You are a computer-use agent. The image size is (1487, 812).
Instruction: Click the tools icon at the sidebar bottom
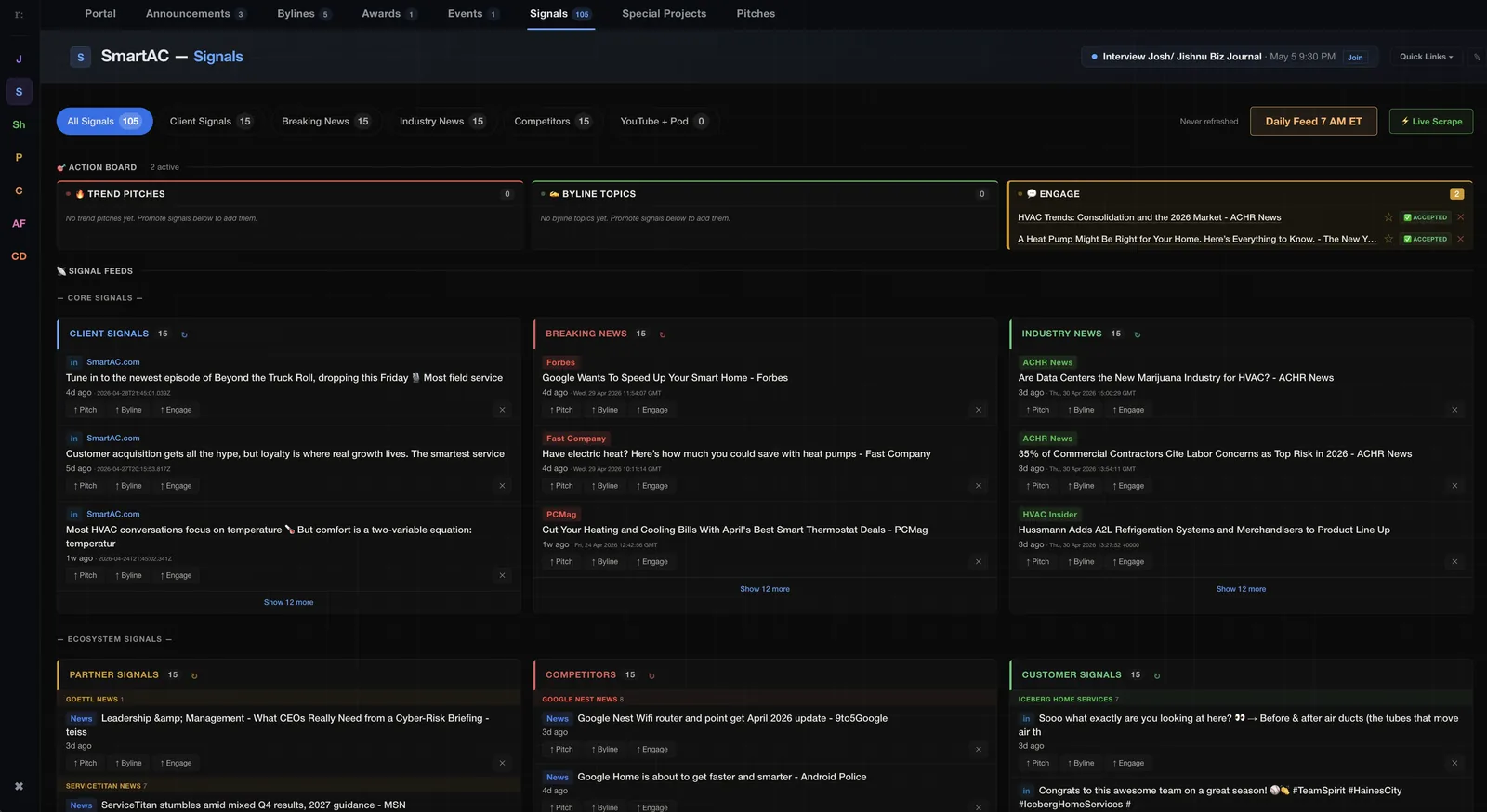(19, 786)
